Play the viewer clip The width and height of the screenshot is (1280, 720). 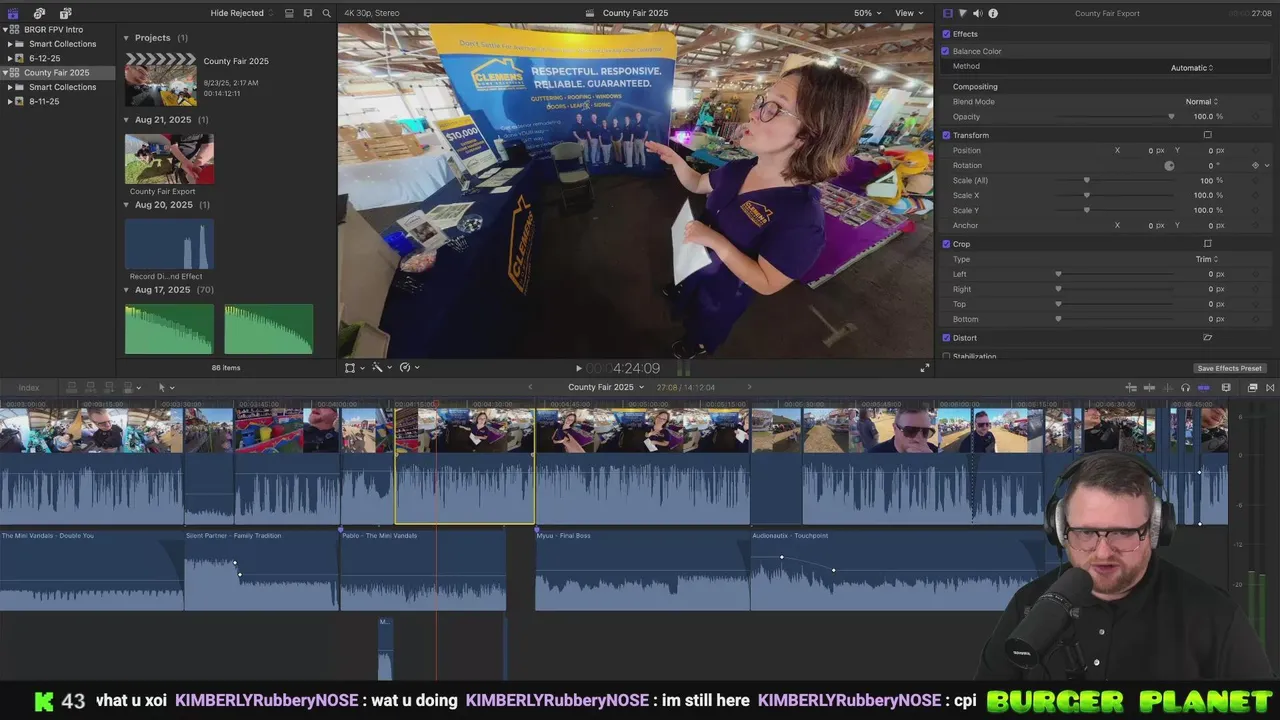(x=578, y=368)
